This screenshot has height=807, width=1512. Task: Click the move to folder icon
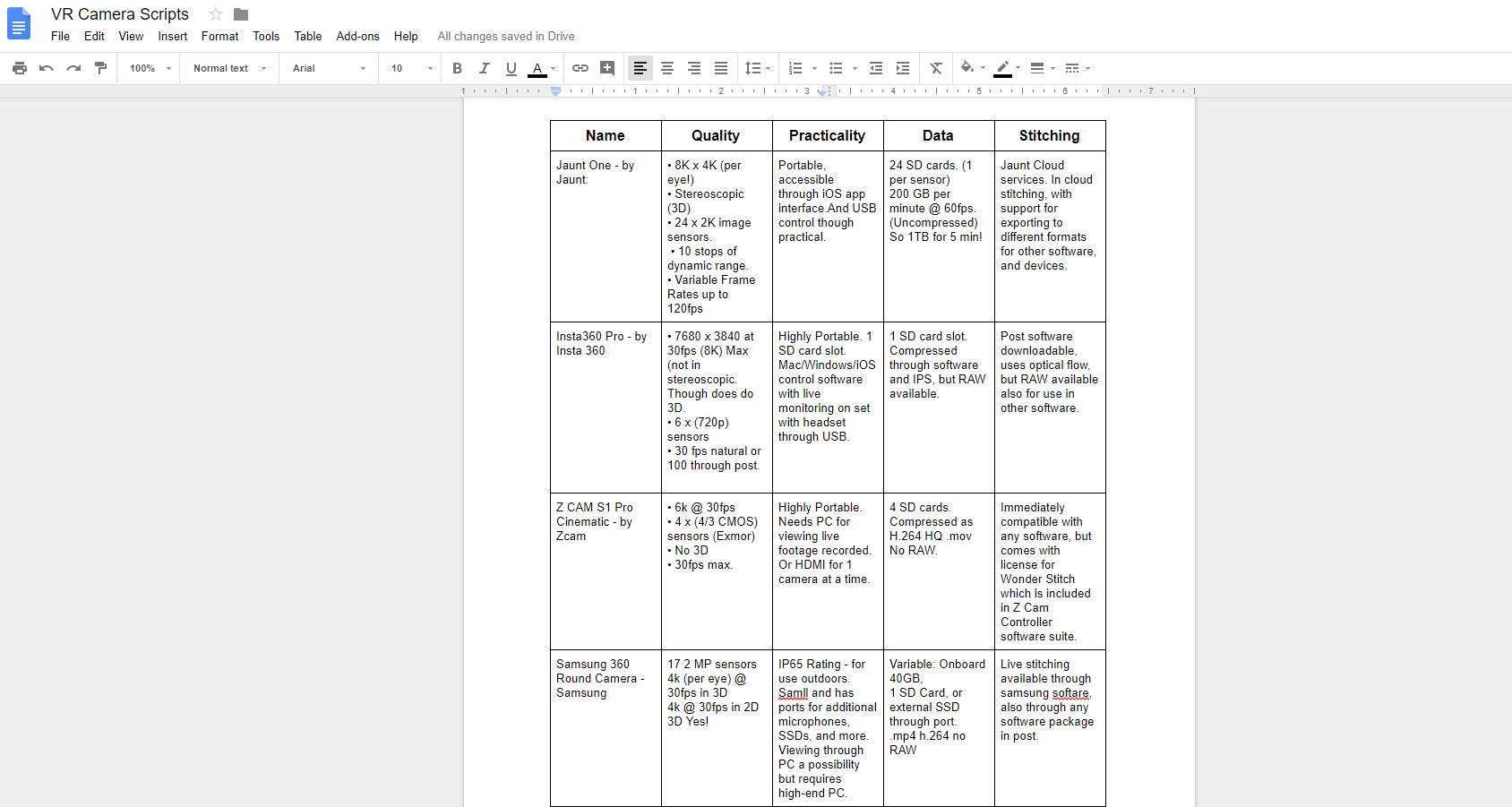(x=241, y=14)
